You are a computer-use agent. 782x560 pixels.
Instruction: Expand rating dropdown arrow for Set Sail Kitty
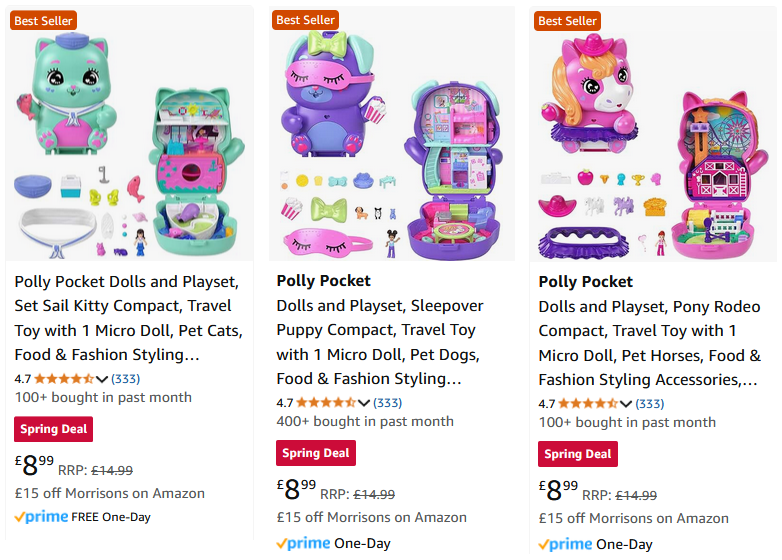pyautogui.click(x=102, y=379)
